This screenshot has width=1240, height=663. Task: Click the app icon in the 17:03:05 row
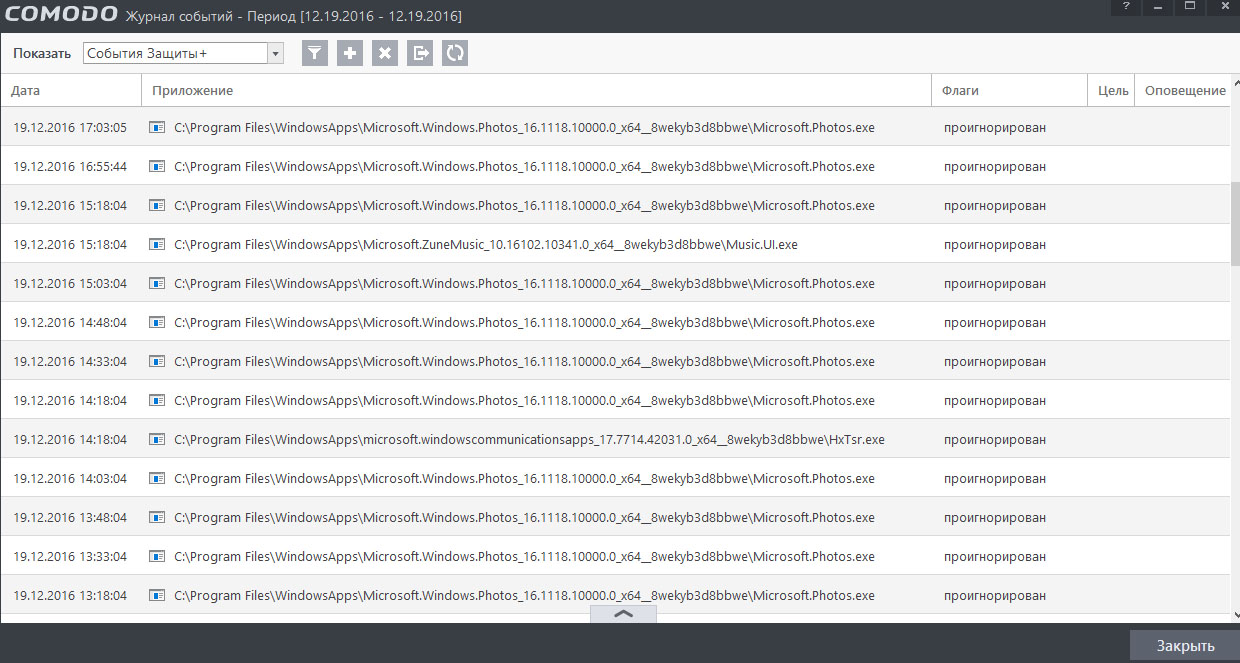[157, 127]
